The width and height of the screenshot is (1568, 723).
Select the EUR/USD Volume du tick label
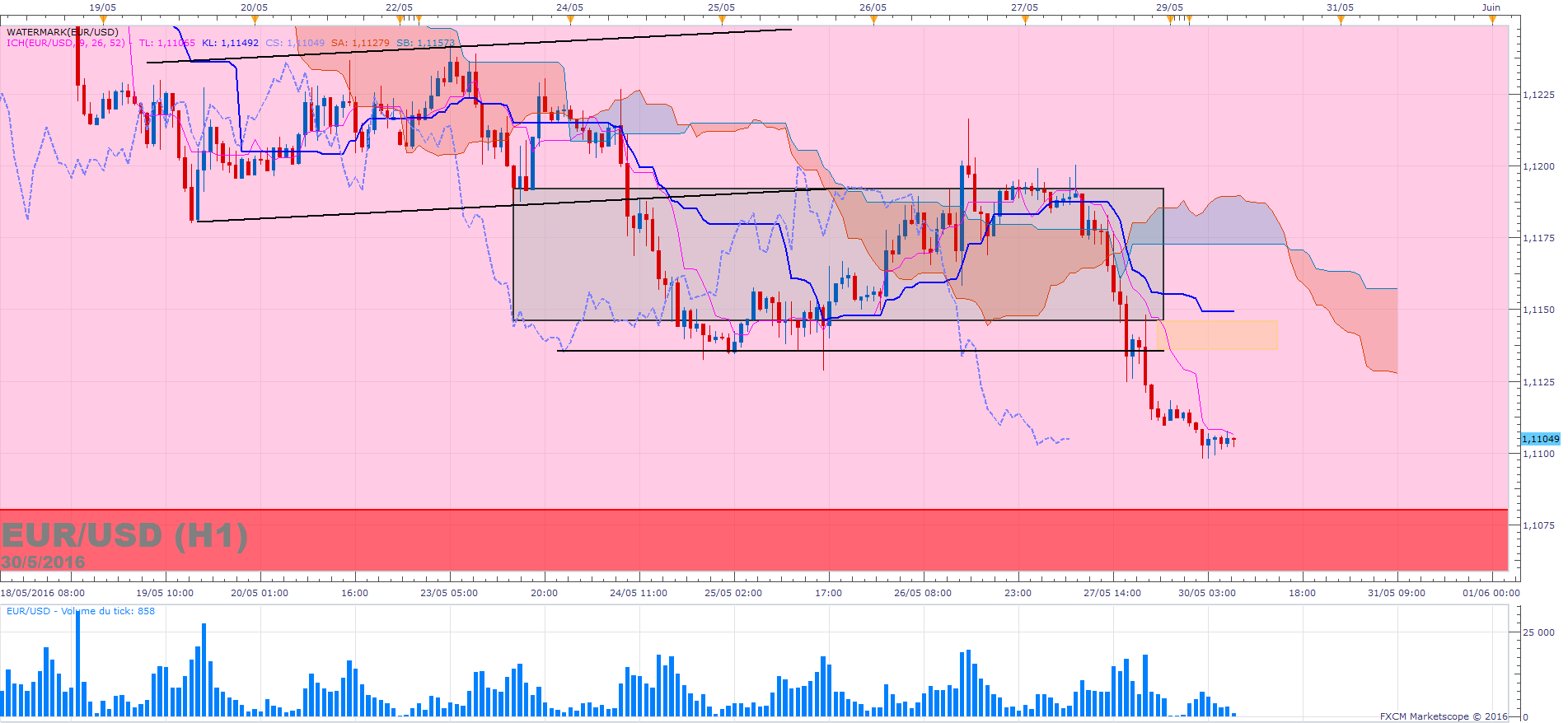81,611
